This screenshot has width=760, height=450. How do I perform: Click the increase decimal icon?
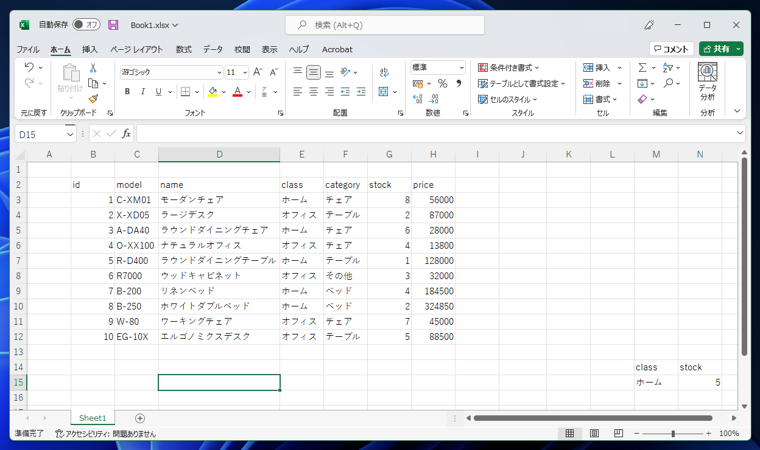click(417, 99)
